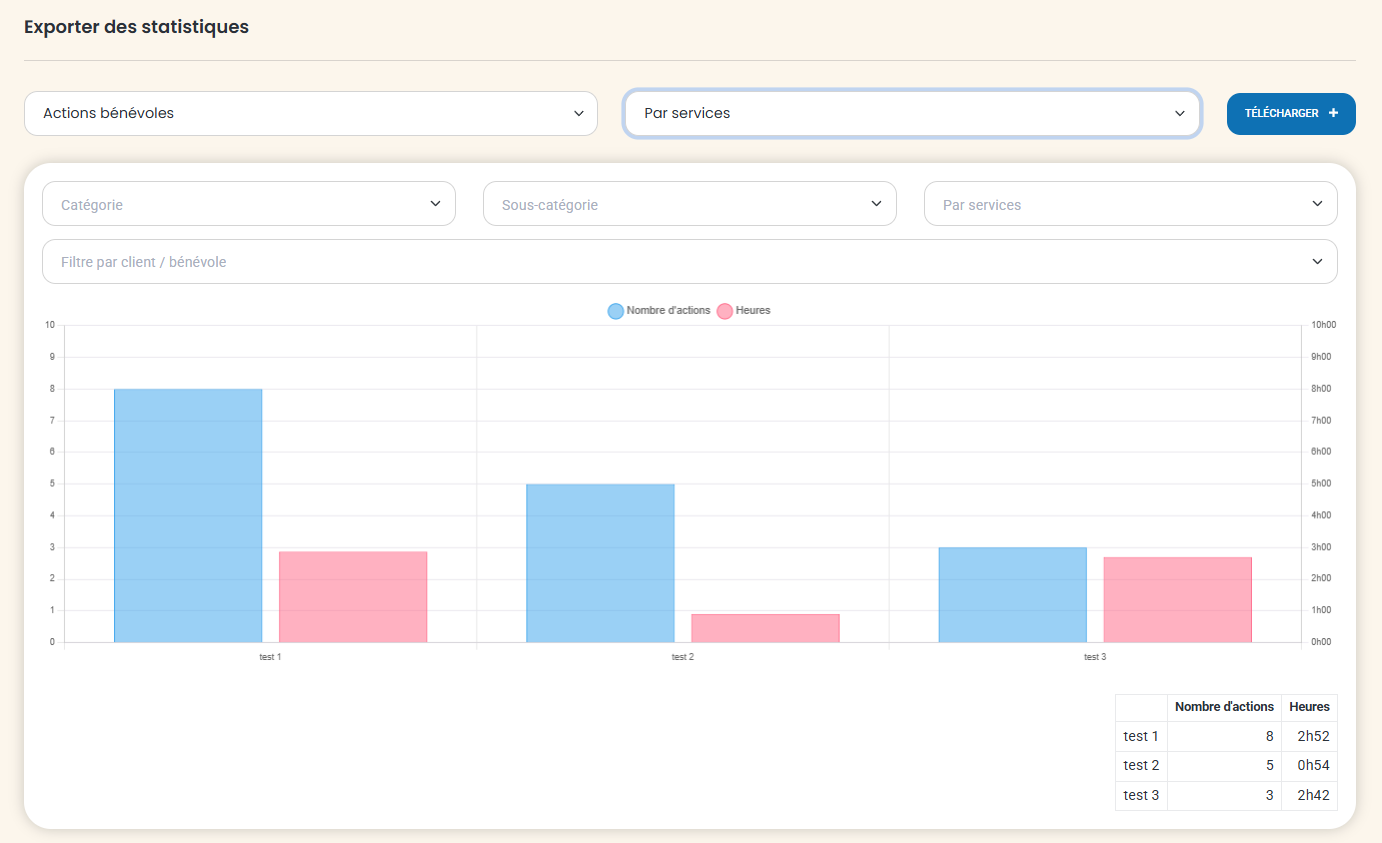Image resolution: width=1382 pixels, height=843 pixels.
Task: Click the pink Heures bar for test 2
Action: click(x=765, y=628)
